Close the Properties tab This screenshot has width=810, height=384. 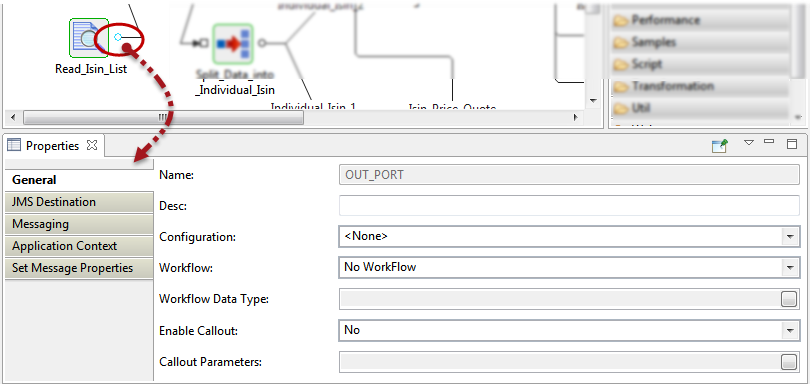click(92, 145)
